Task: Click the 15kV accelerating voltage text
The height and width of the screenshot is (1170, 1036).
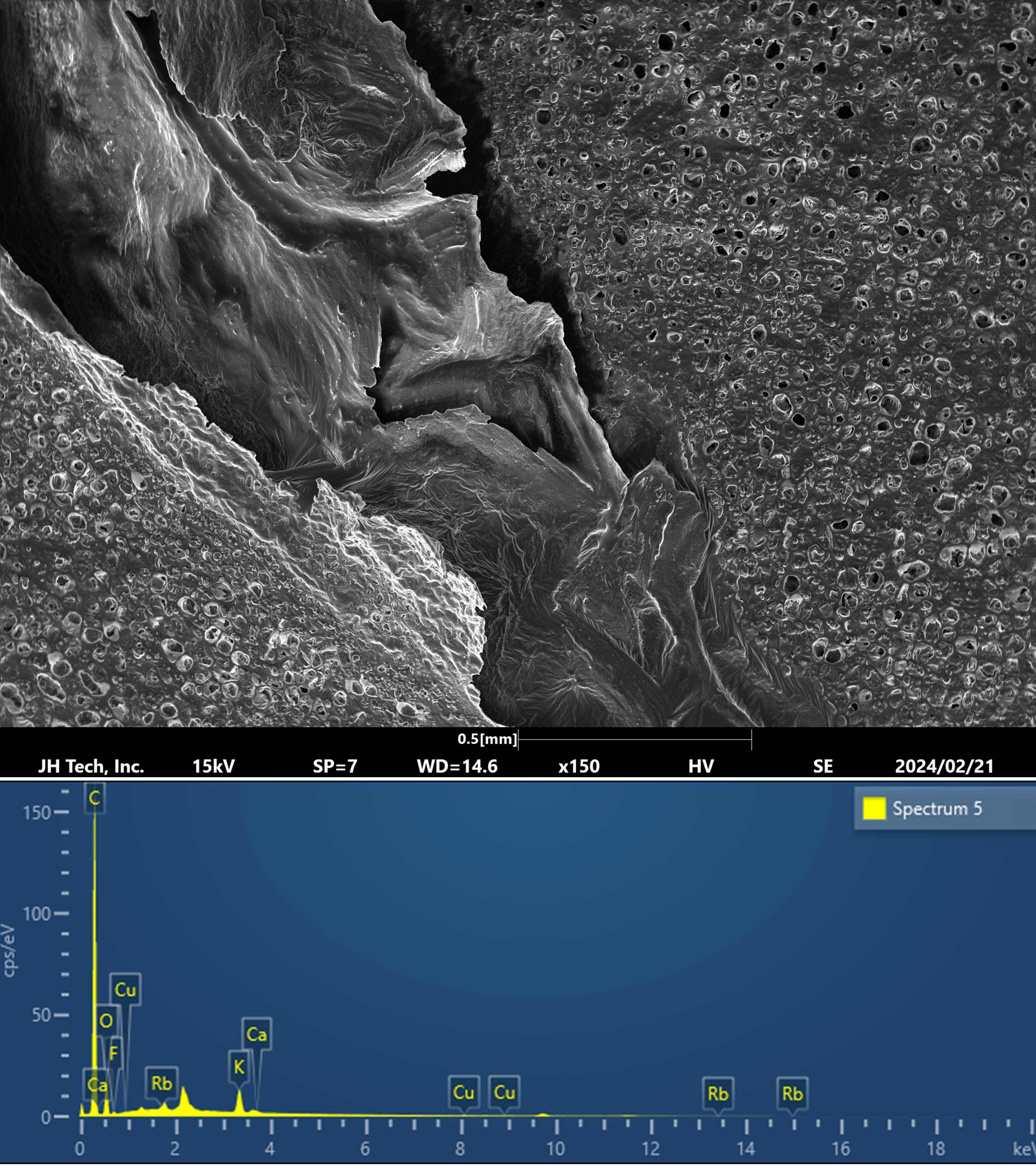Action: click(213, 766)
